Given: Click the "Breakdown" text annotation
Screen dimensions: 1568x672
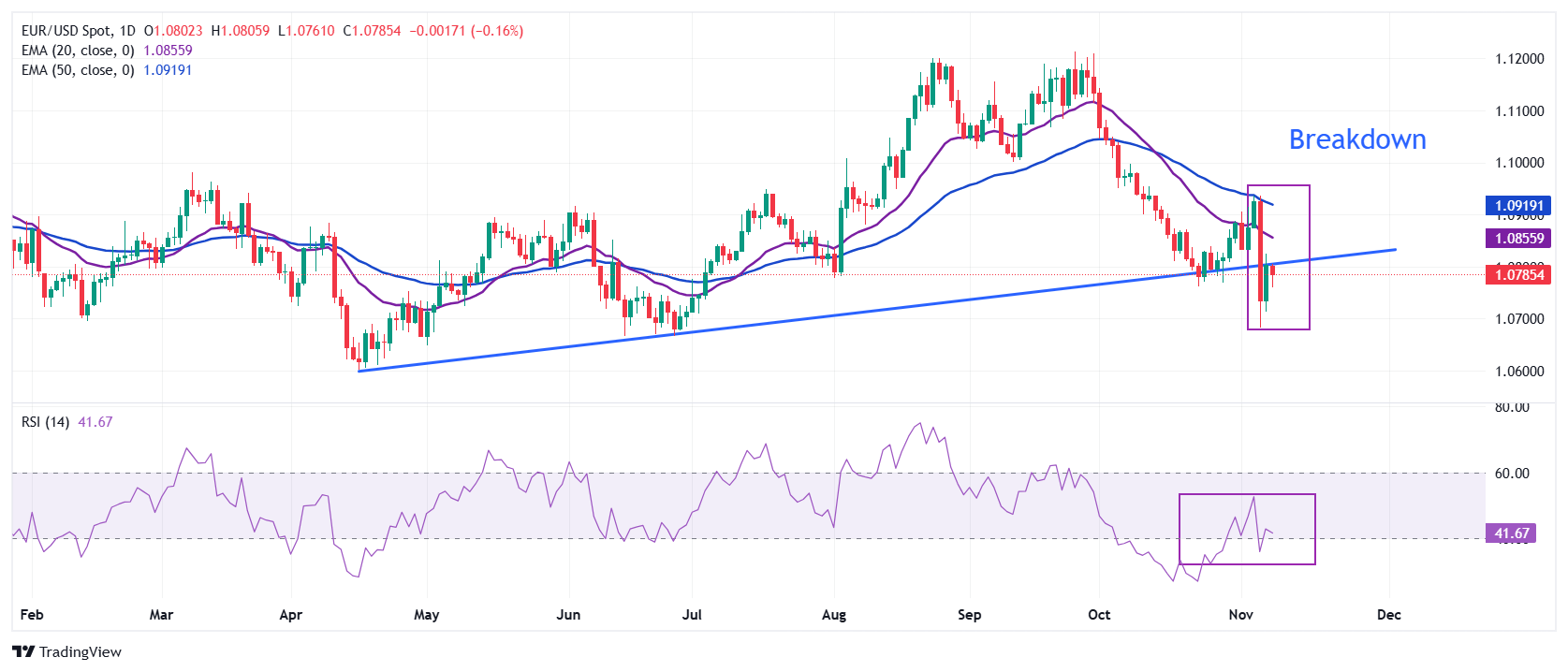Looking at the screenshot, I should [1356, 139].
